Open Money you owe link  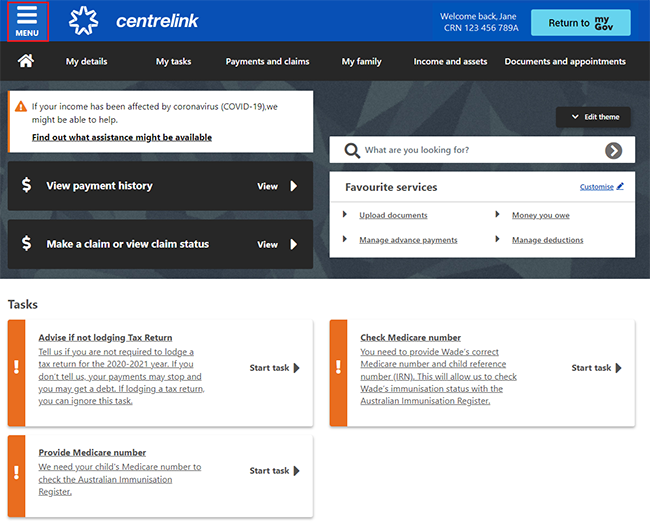point(541,215)
